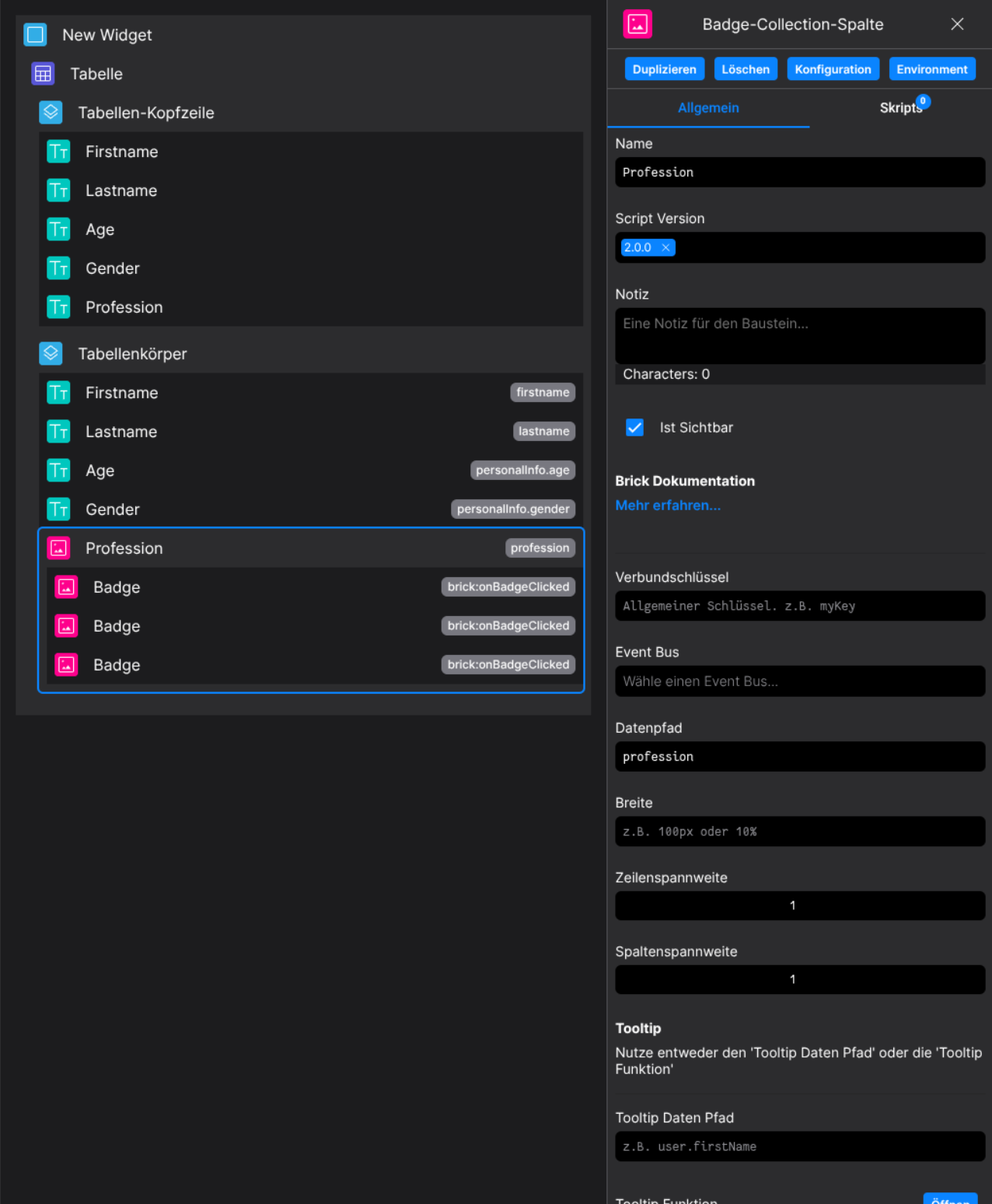This screenshot has width=992, height=1204.
Task: Click the Environment button
Action: pos(931,68)
